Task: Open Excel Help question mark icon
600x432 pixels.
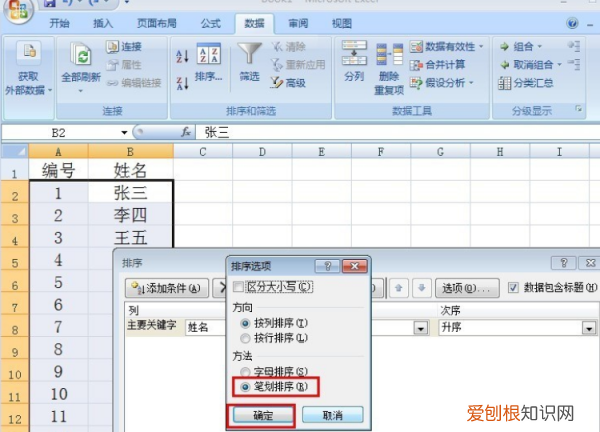Action: pos(572,23)
